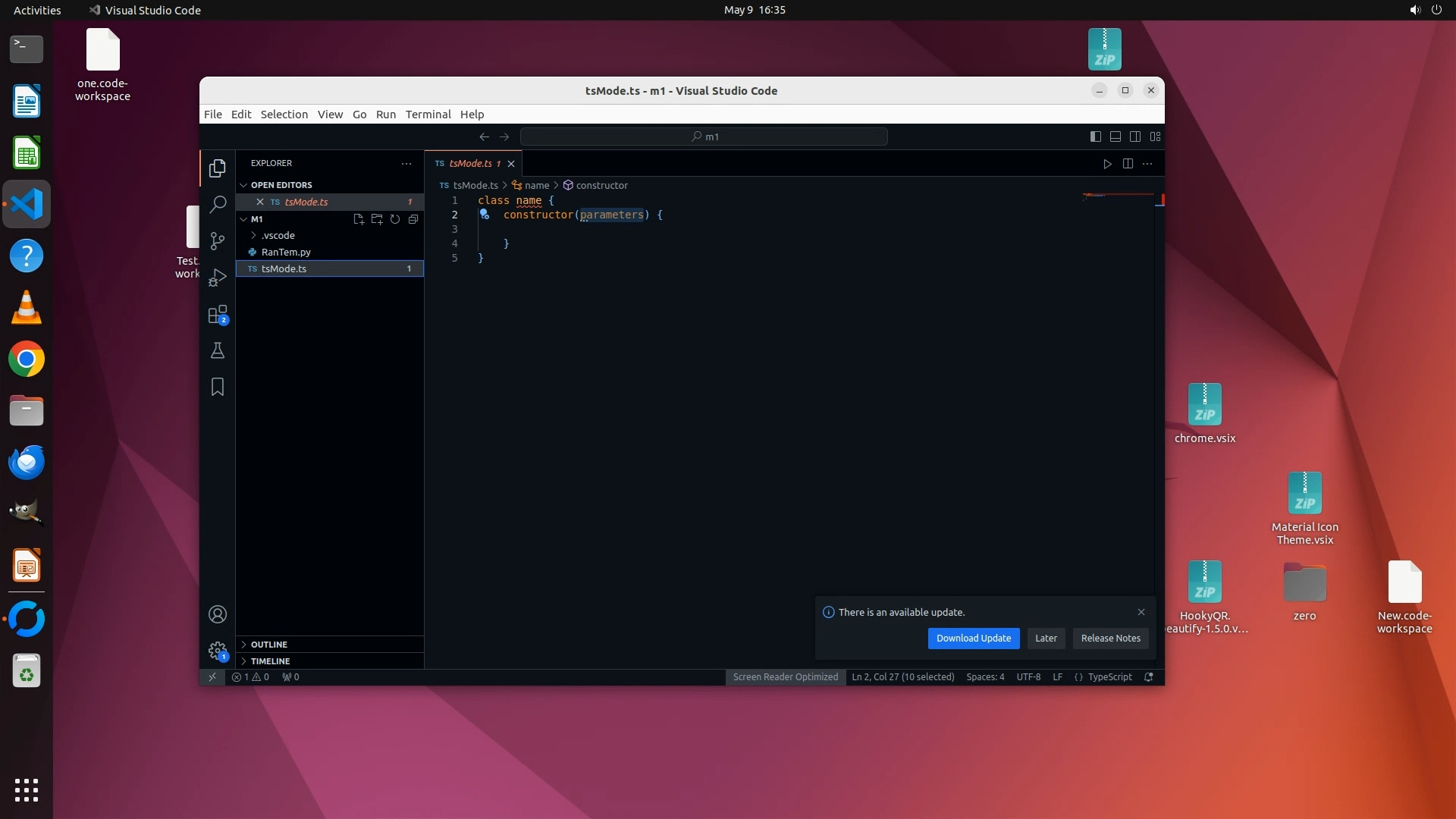Image resolution: width=1456 pixels, height=819 pixels.
Task: Open the Run and Debug view
Action: click(218, 278)
